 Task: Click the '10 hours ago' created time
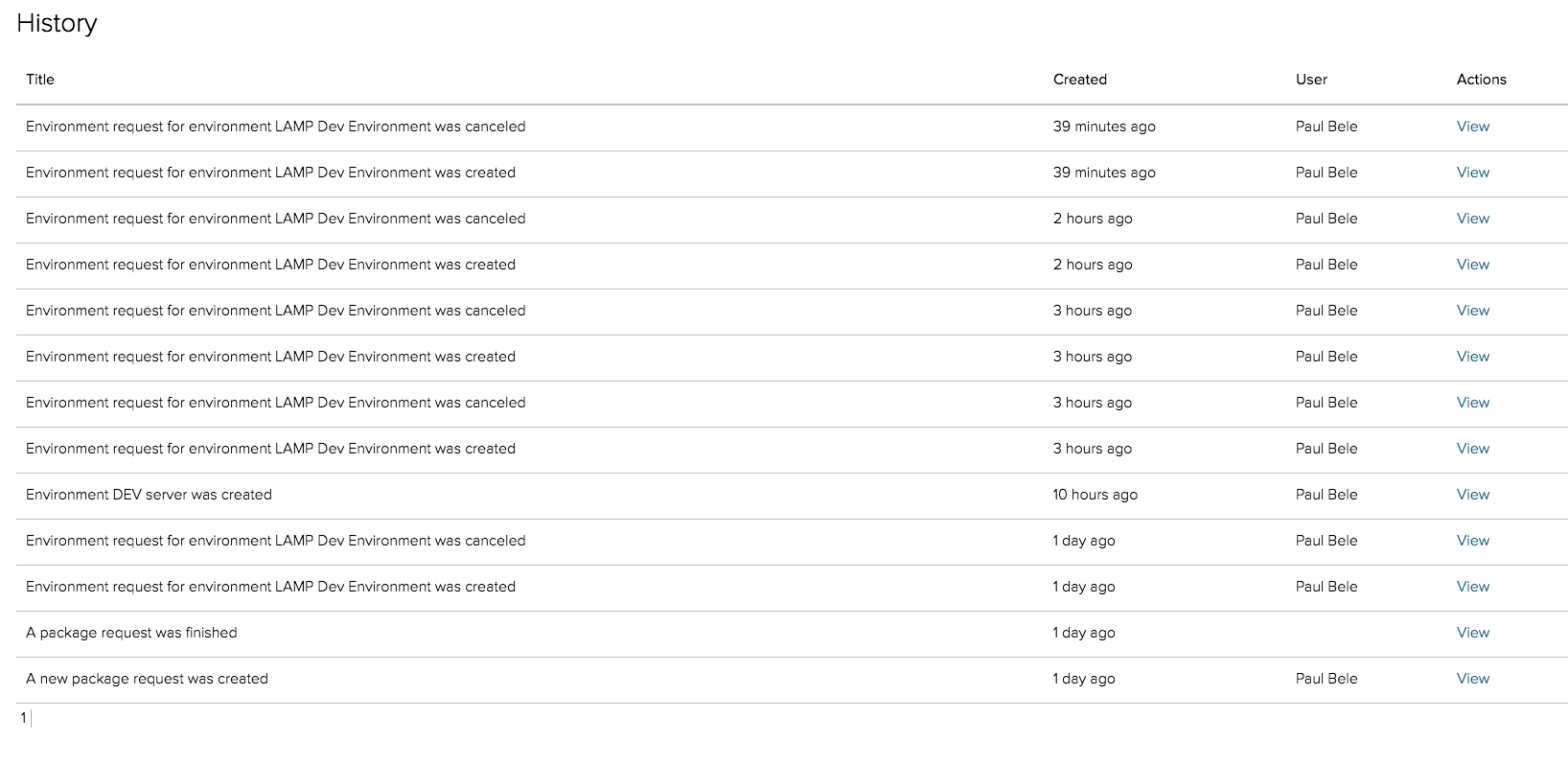[1095, 495]
